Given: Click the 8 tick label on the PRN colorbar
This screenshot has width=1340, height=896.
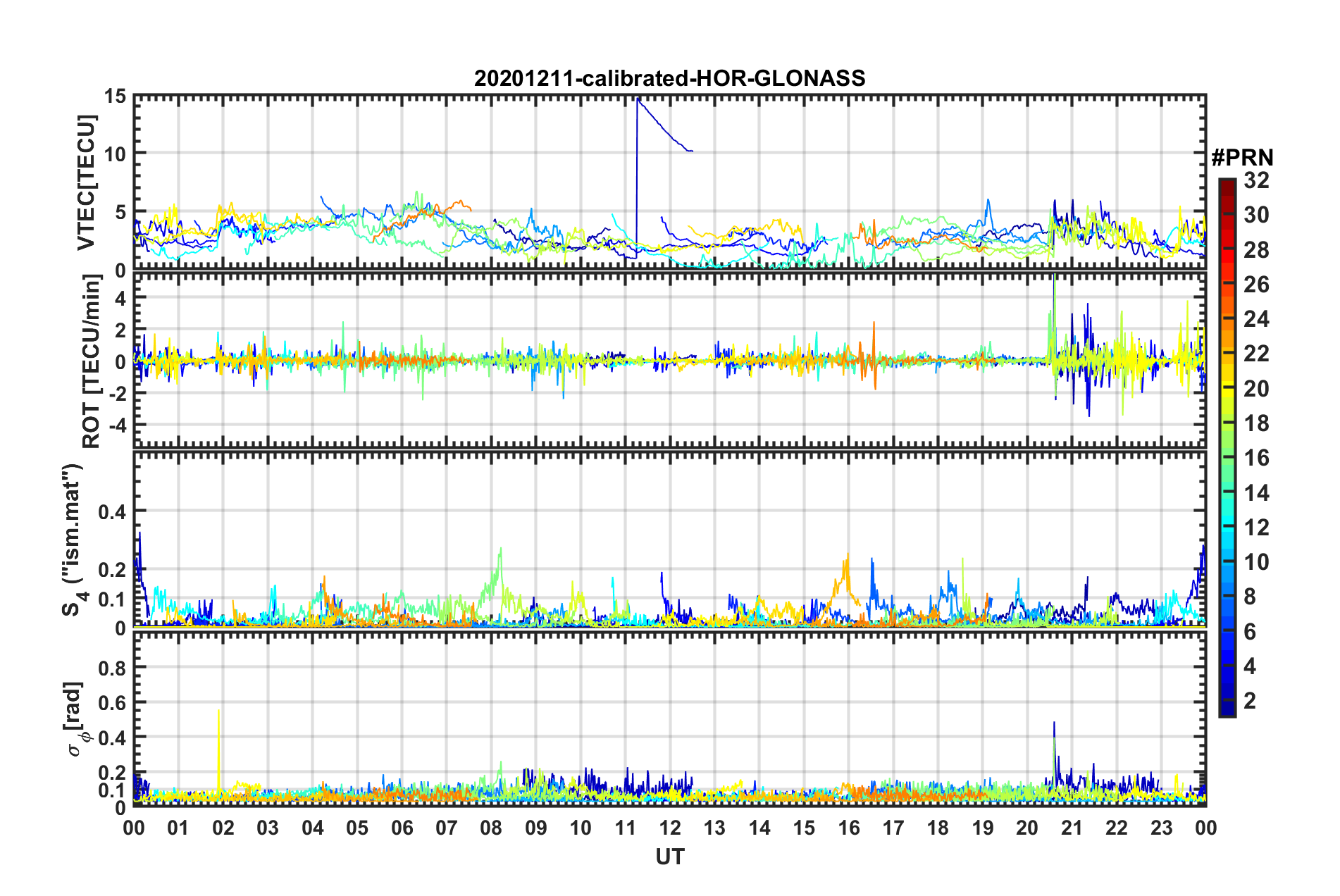Looking at the screenshot, I should [1250, 597].
